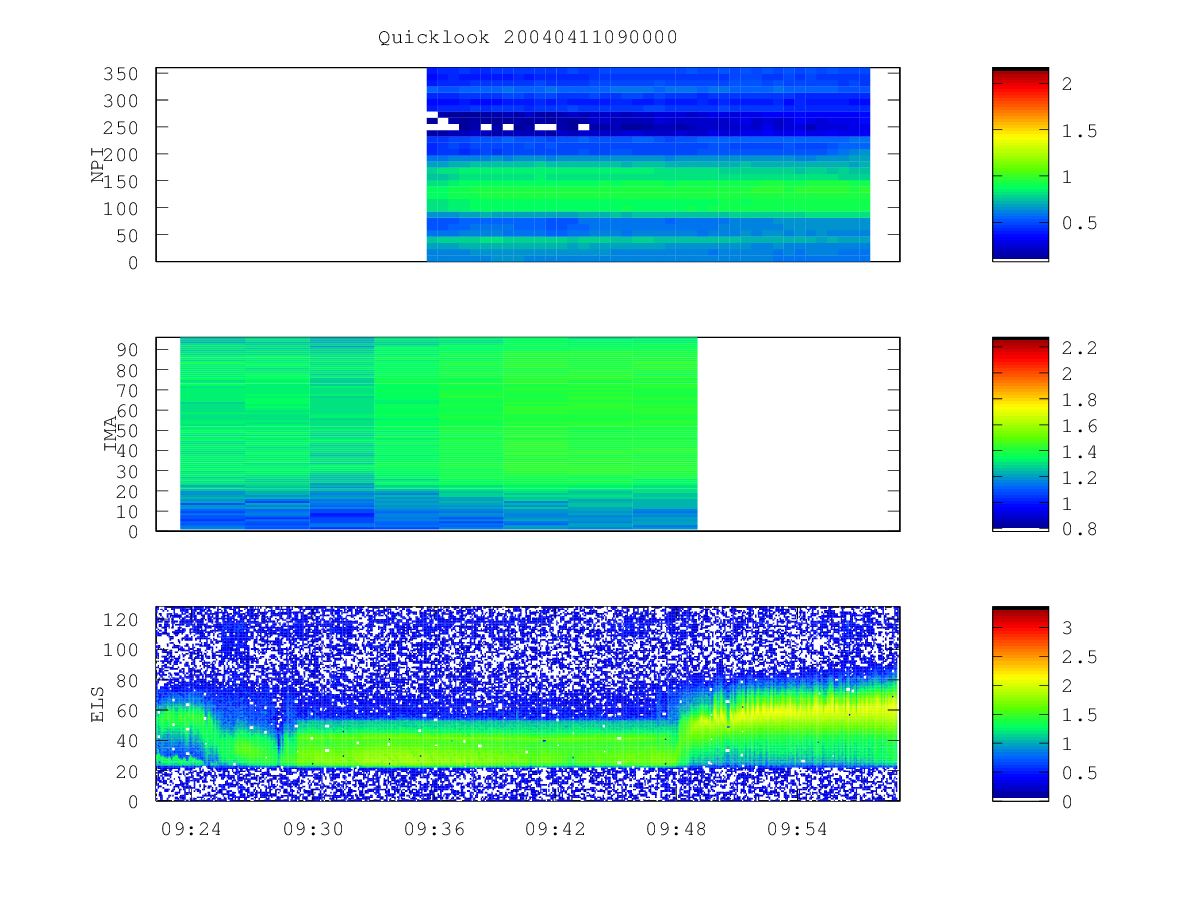Click the 2 value on NPI colorbar

click(x=1067, y=85)
